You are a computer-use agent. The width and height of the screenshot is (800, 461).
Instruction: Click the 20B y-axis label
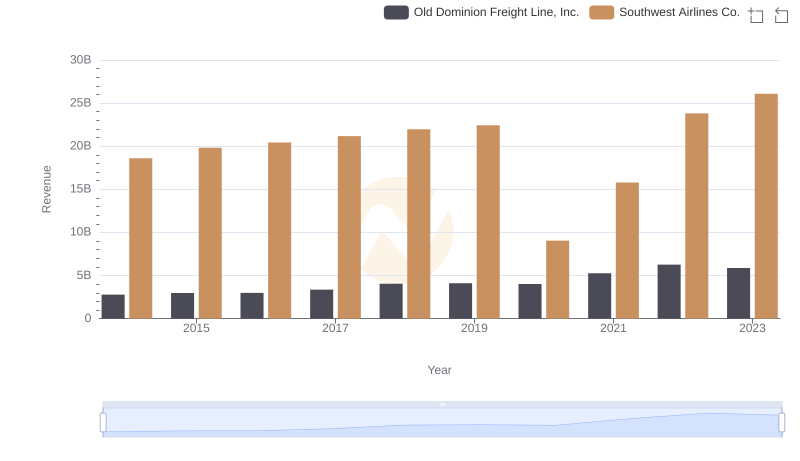point(81,146)
